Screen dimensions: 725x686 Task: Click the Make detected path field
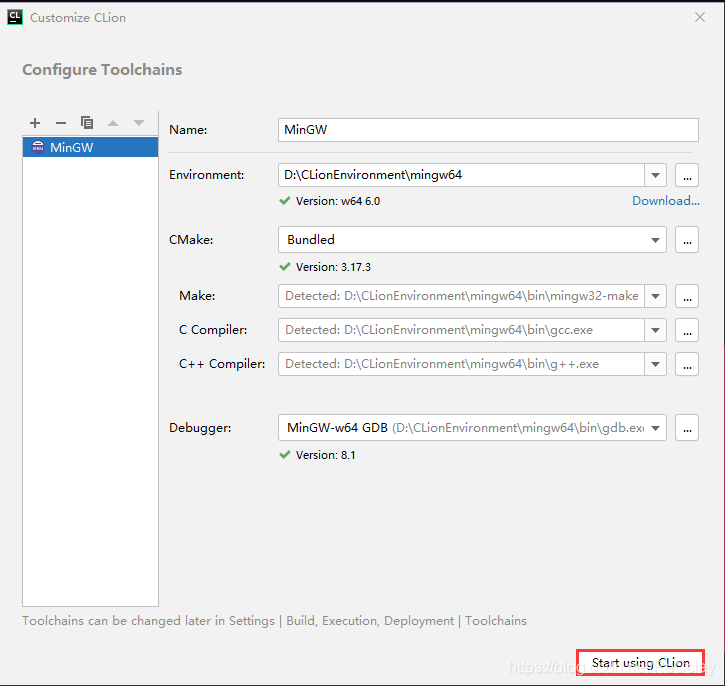[x=461, y=296]
